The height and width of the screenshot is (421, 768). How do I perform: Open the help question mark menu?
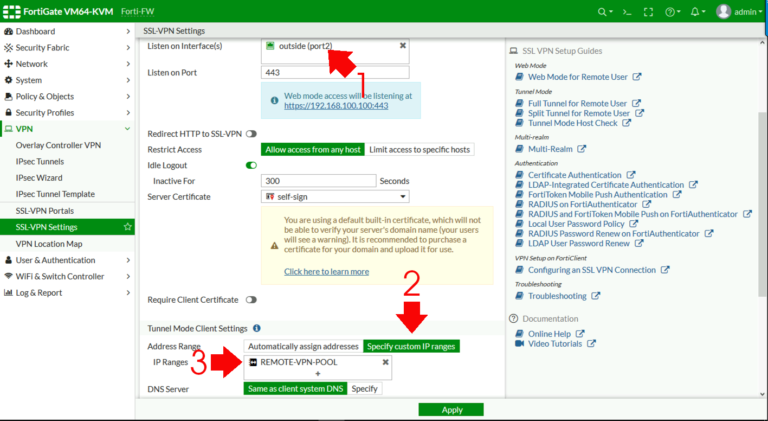[672, 12]
